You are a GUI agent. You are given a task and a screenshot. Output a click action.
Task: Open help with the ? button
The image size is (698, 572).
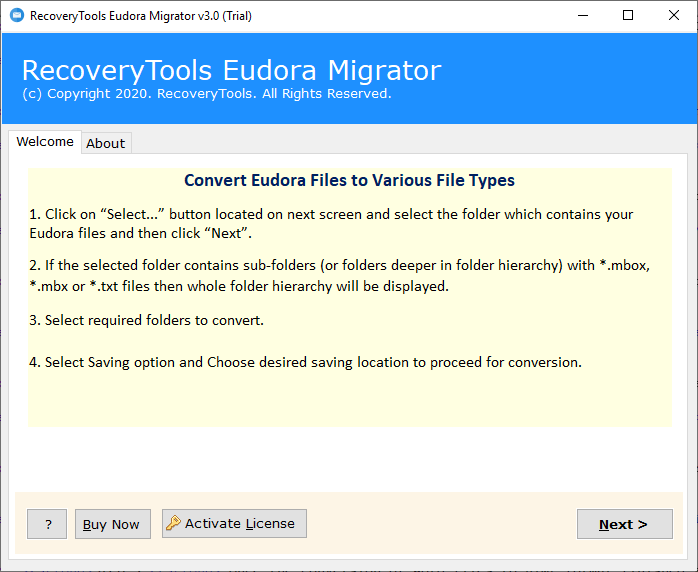click(47, 524)
